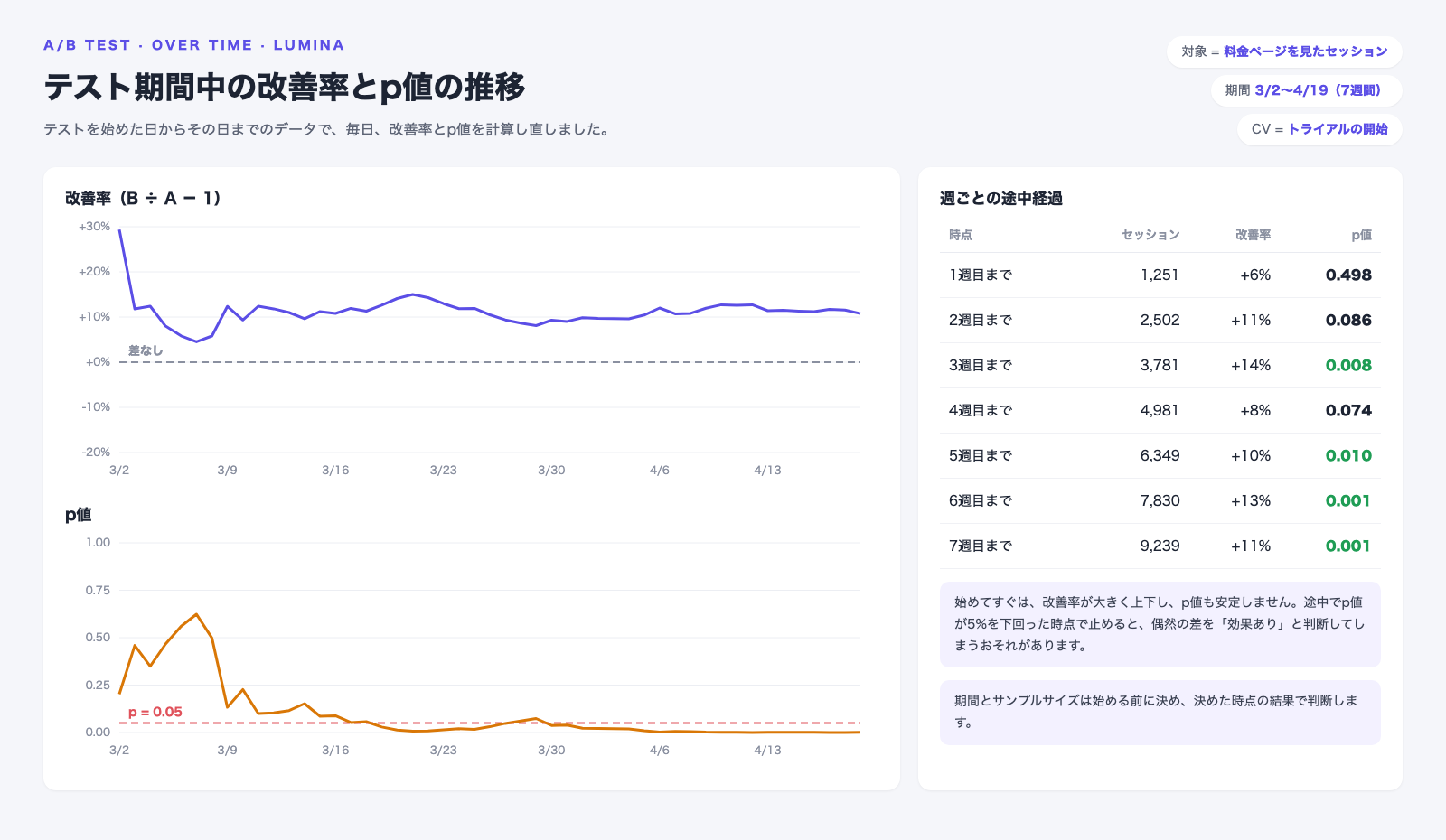Image resolution: width=1446 pixels, height=840 pixels.
Task: Click the session count 1,251
Action: click(1160, 275)
